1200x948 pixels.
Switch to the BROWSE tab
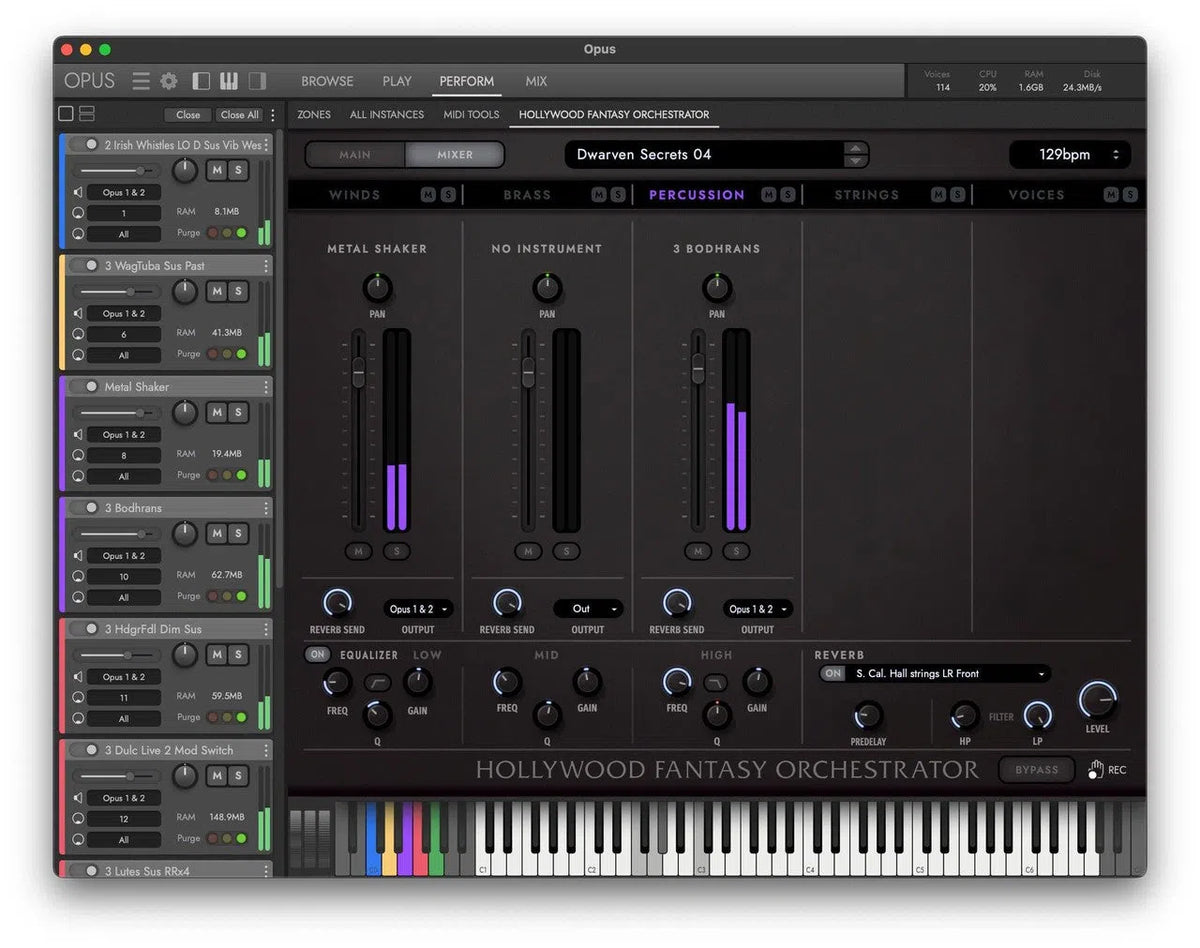[327, 81]
